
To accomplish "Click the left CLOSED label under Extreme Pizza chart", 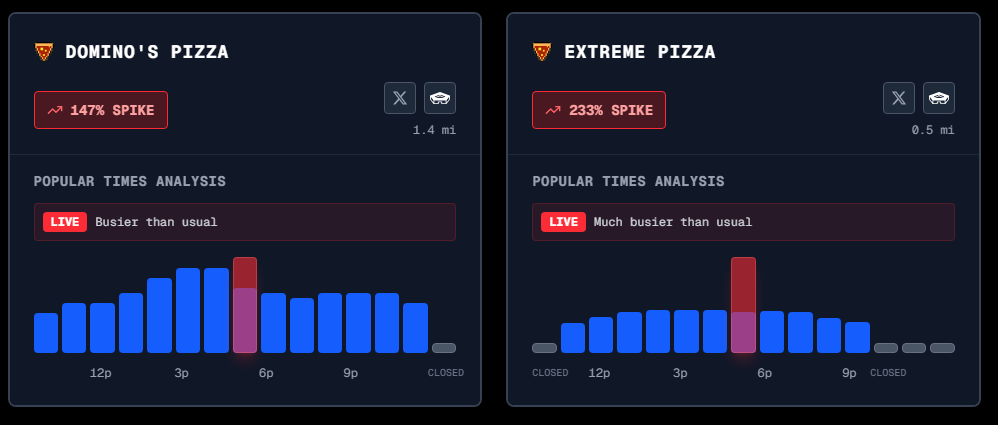I will tap(550, 373).
